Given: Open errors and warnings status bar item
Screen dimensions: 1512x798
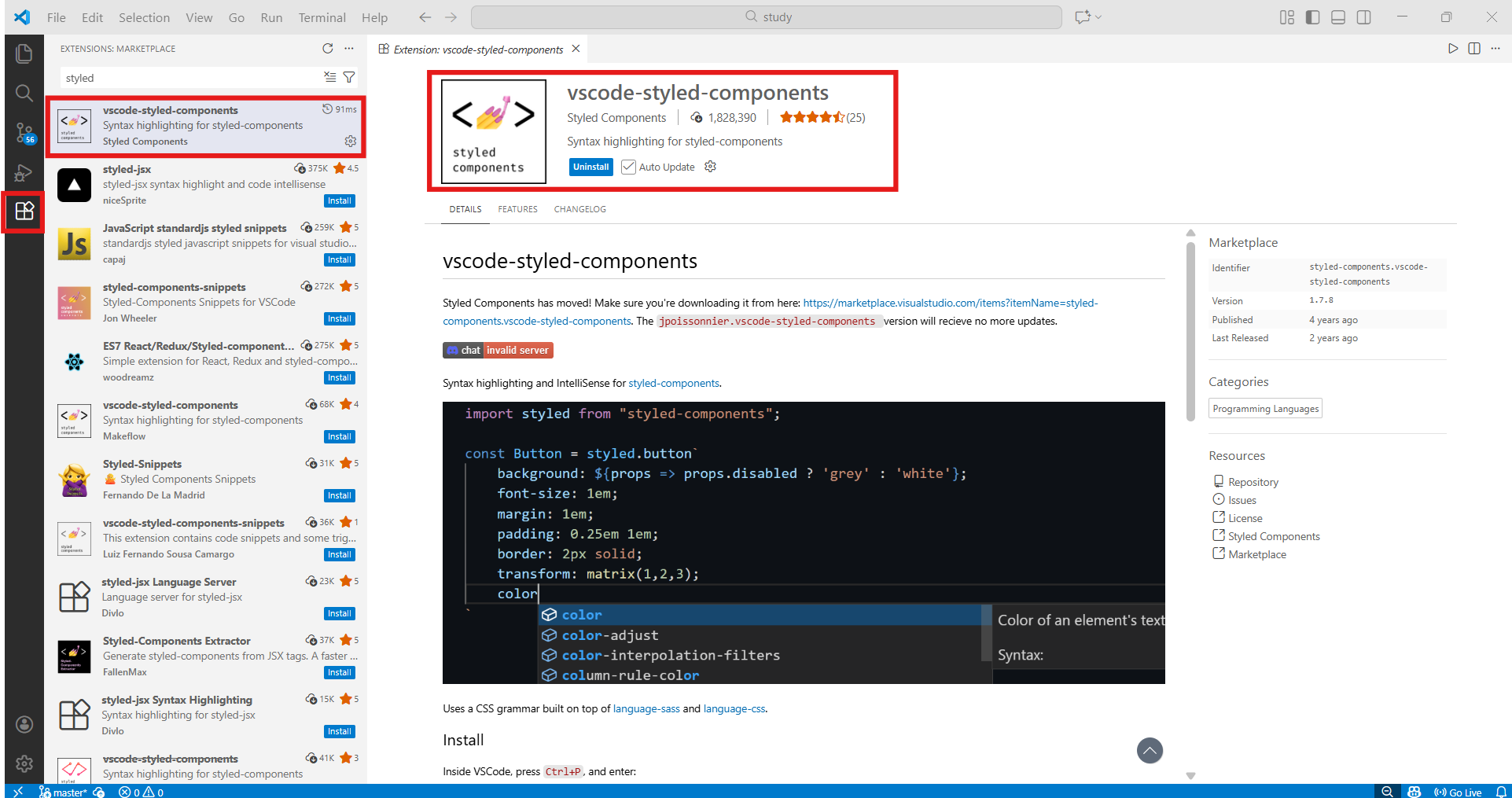Looking at the screenshot, I should (142, 792).
